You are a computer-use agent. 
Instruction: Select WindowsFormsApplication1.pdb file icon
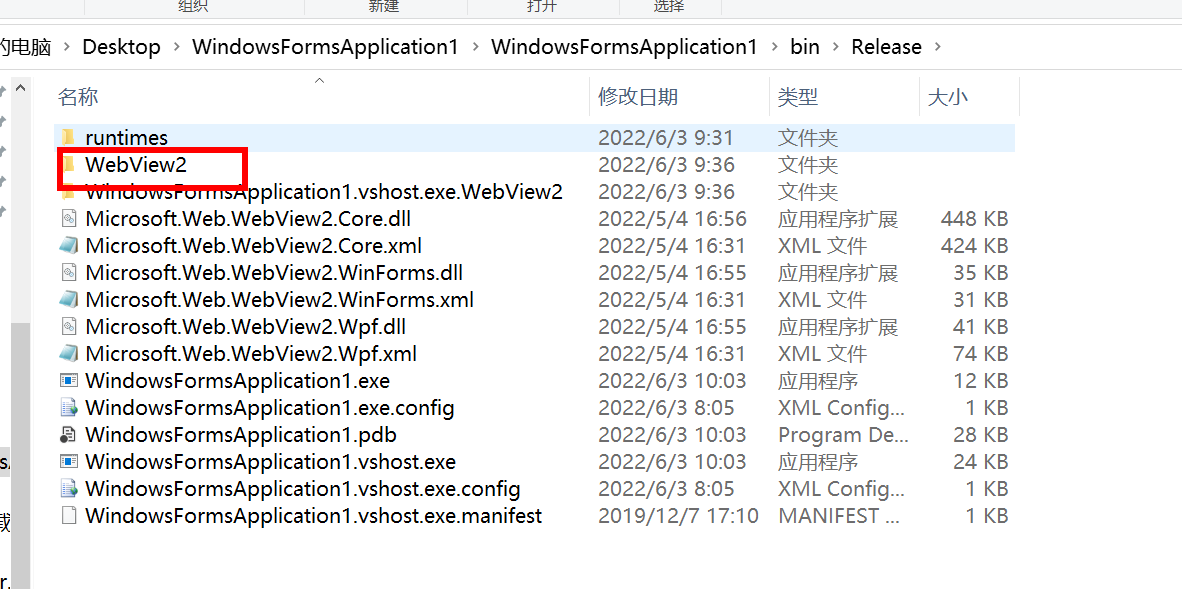(x=69, y=435)
